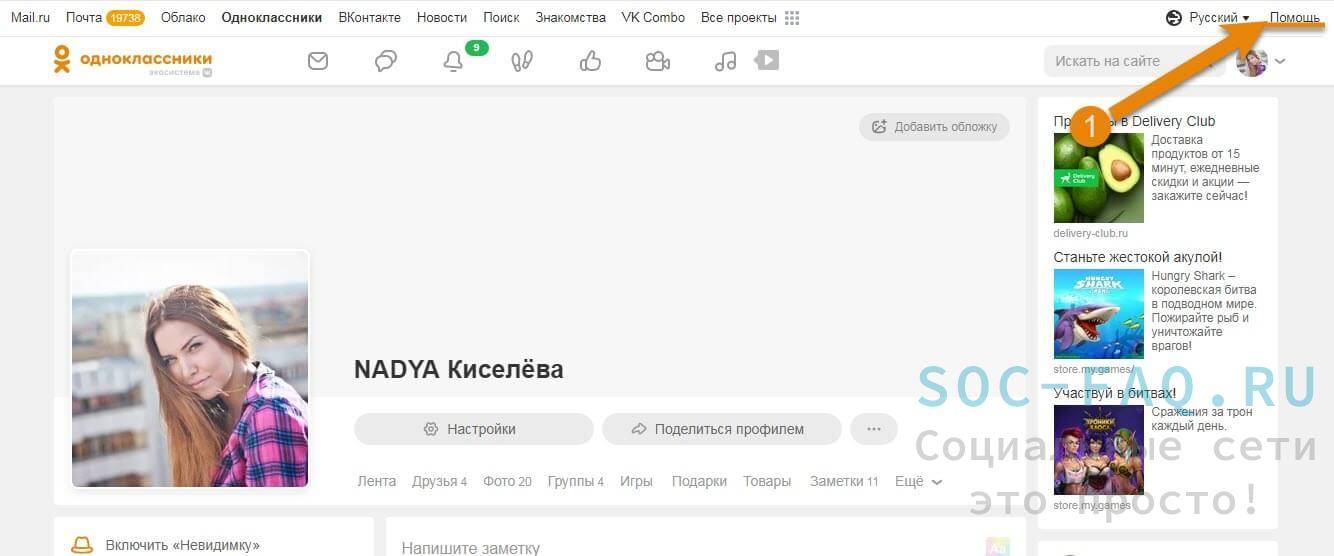Switch to the Друзья tab
Image resolution: width=1334 pixels, height=556 pixels.
click(x=439, y=481)
